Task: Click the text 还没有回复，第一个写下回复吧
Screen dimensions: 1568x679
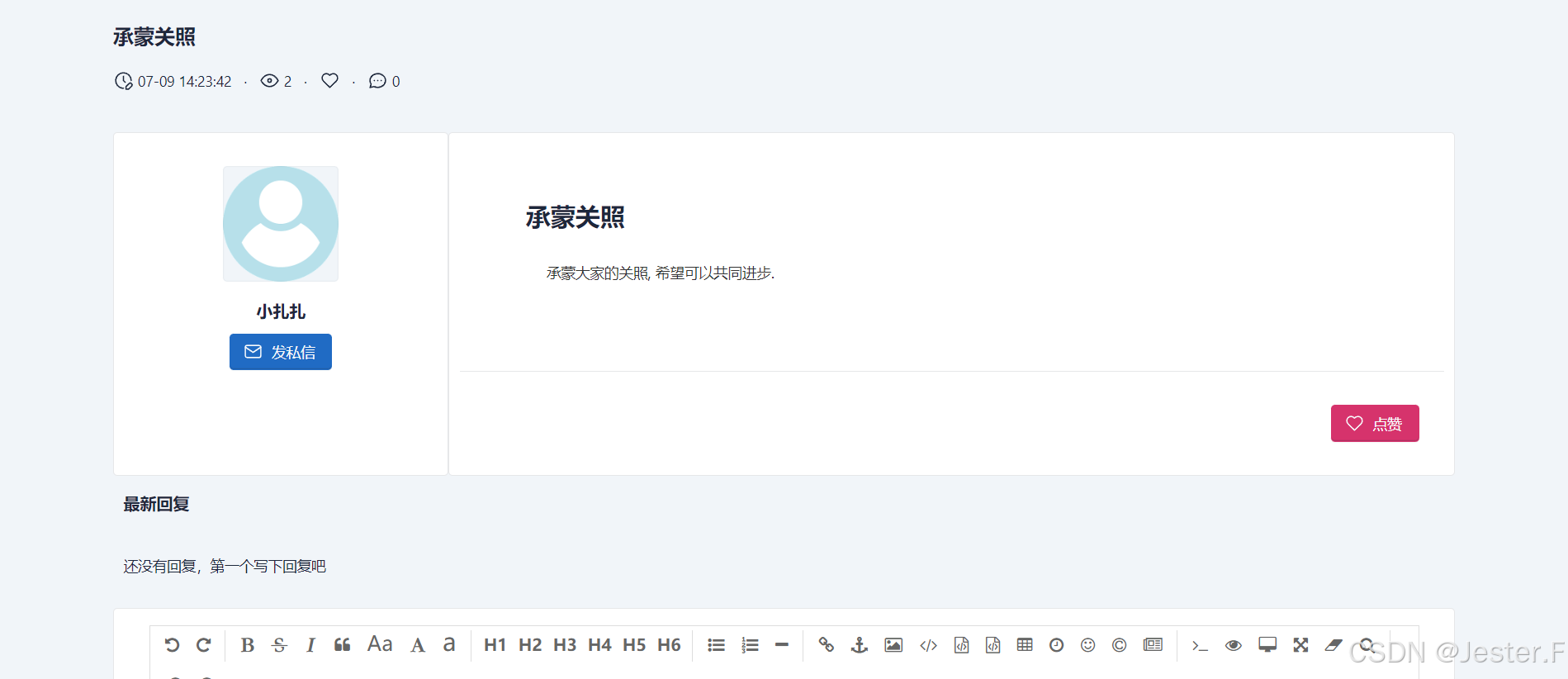Action: [225, 566]
